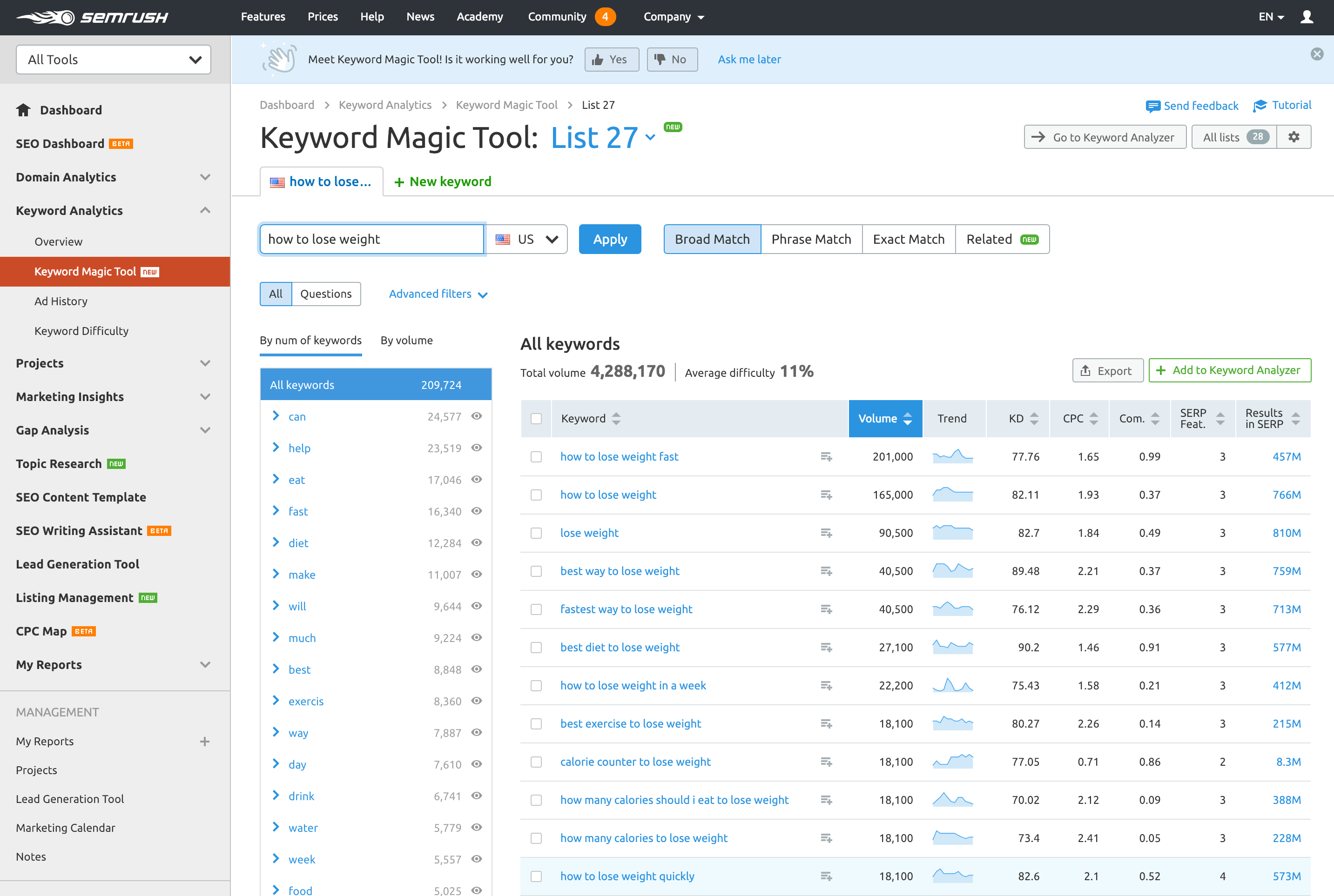This screenshot has height=896, width=1334.
Task: Click the thumbs up Yes icon button
Action: pyautogui.click(x=611, y=60)
